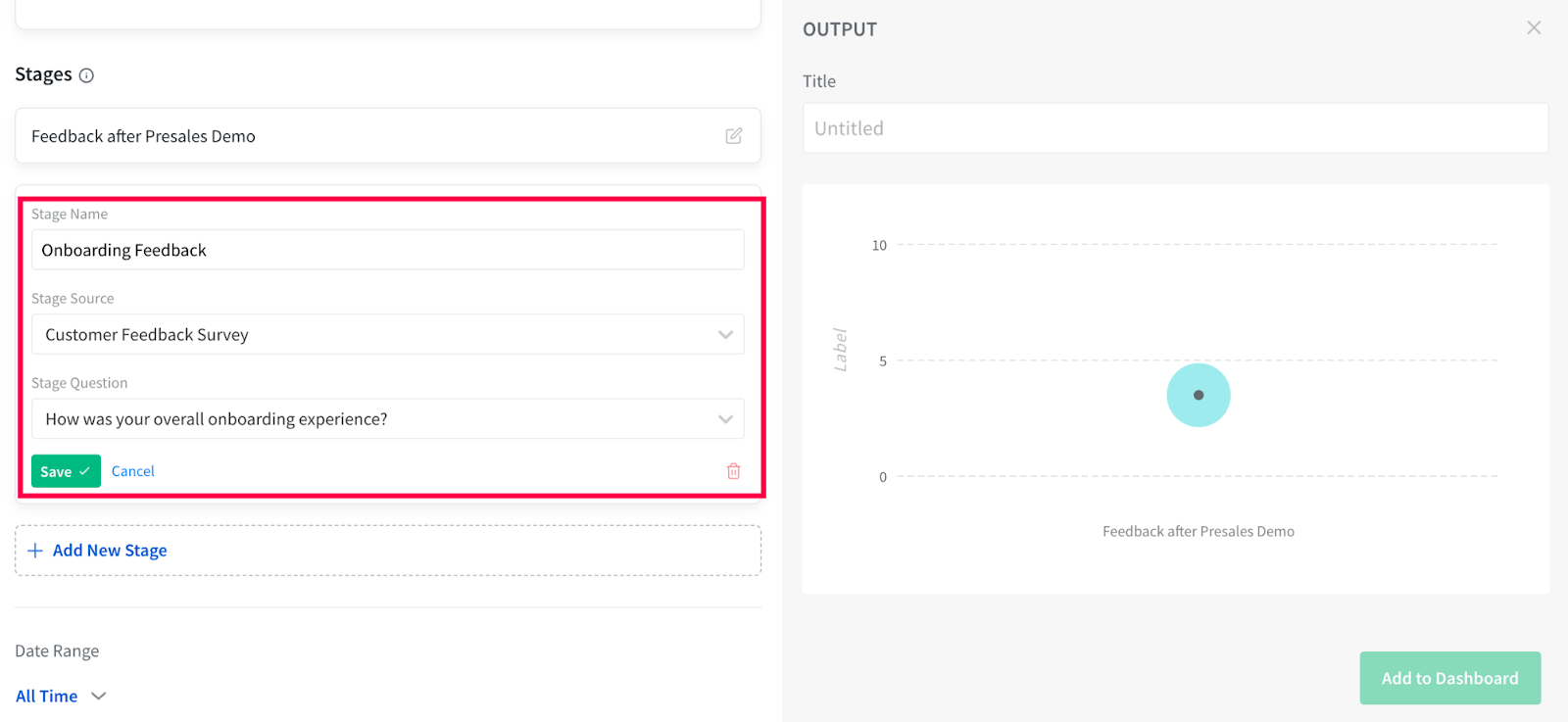The width and height of the screenshot is (1568, 722).
Task: Click the teal bubble data point on chart
Action: point(1198,395)
